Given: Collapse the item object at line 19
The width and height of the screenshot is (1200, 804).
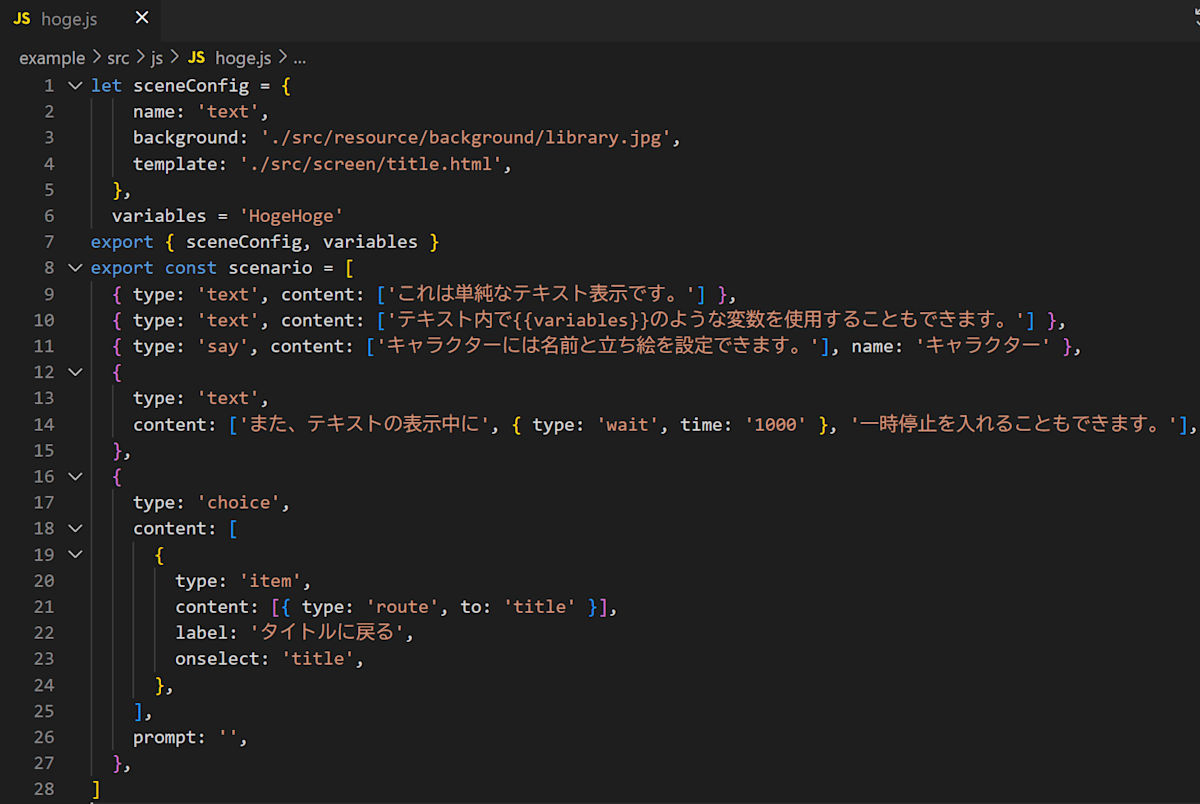Looking at the screenshot, I should click(x=75, y=554).
